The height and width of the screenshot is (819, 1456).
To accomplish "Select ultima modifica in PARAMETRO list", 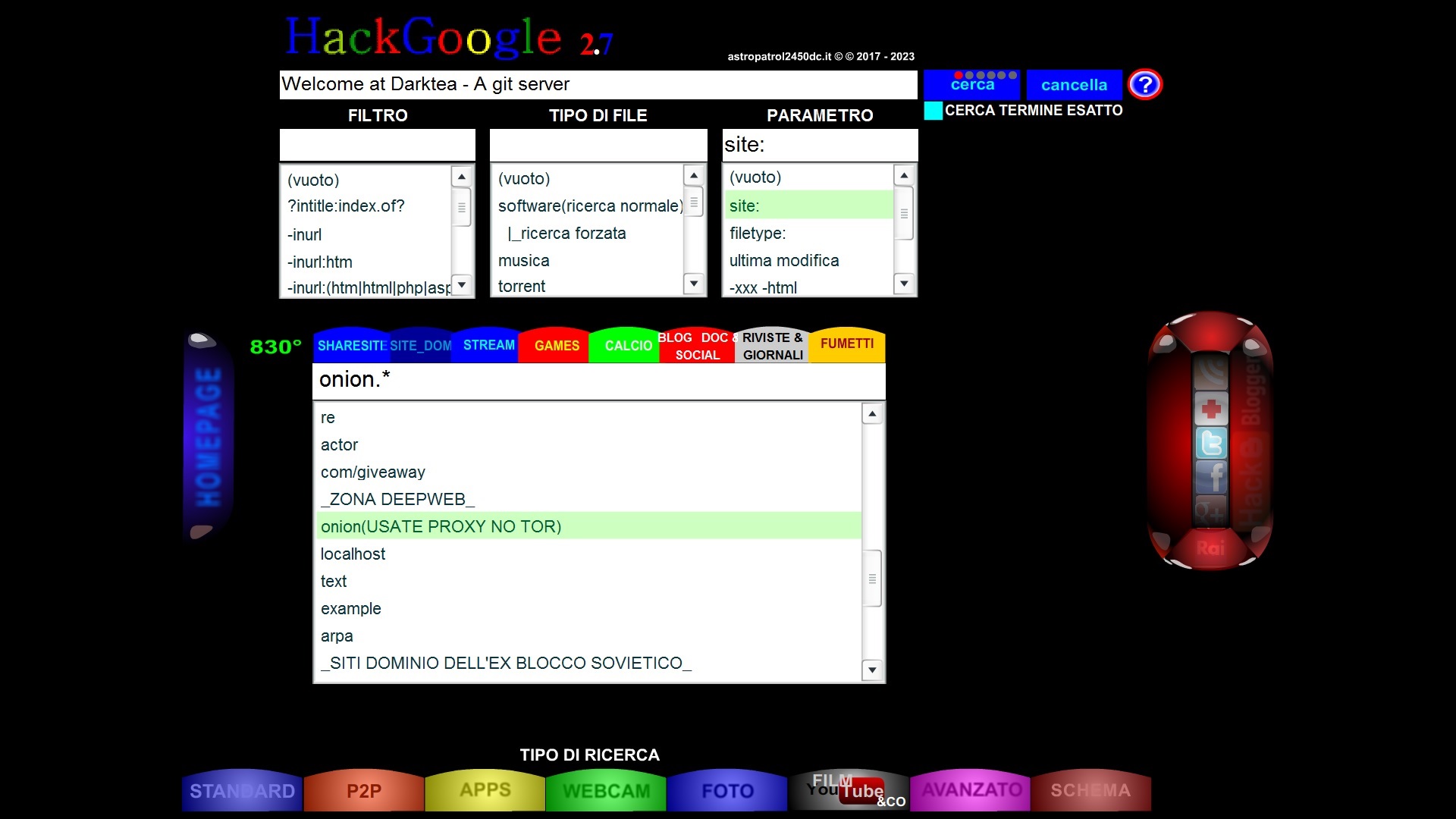I will pyautogui.click(x=809, y=261).
